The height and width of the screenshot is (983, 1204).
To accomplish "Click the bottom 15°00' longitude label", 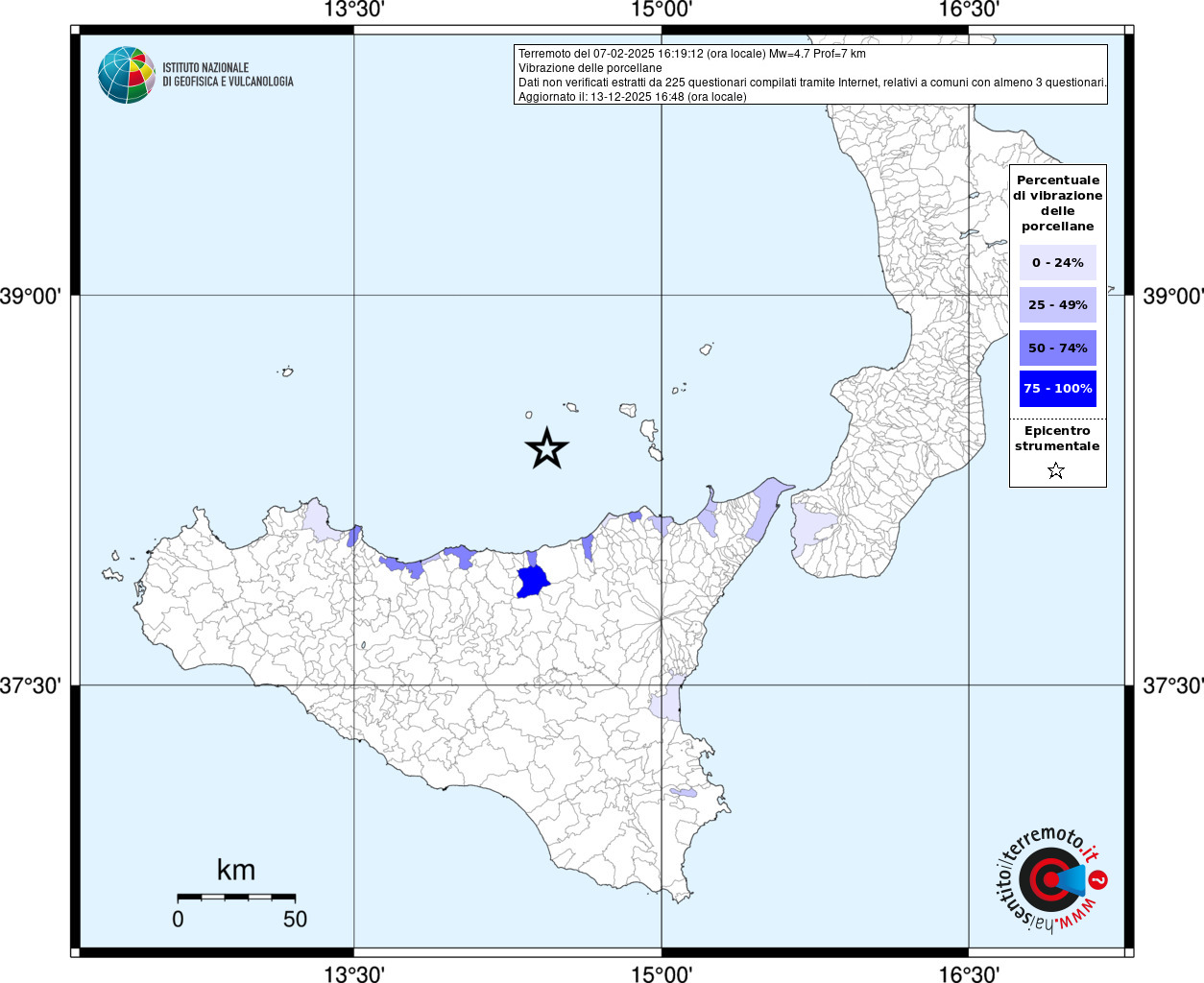I will (662, 973).
